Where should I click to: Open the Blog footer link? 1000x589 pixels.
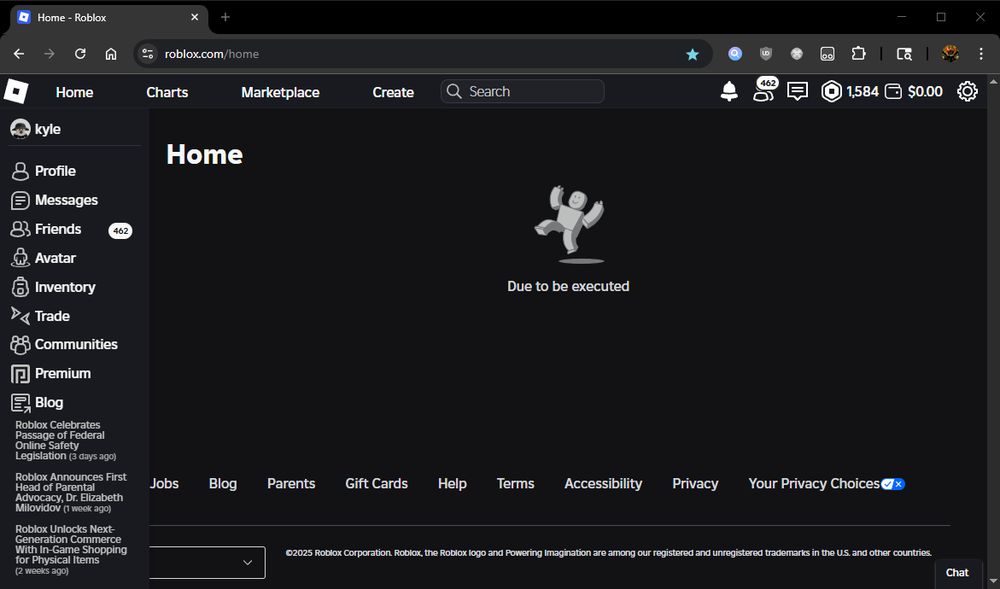click(223, 484)
